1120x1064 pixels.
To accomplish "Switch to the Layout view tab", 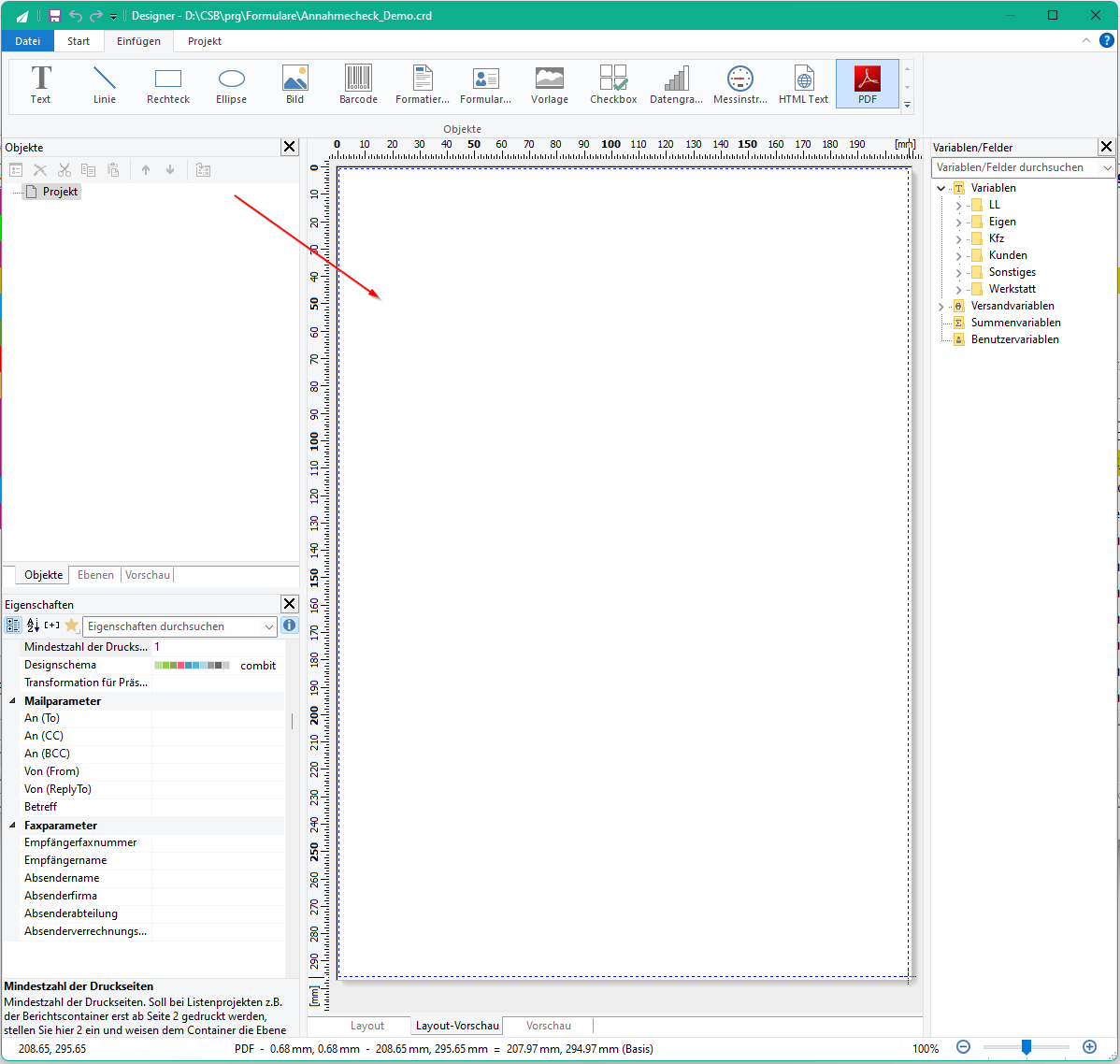I will point(367,1026).
